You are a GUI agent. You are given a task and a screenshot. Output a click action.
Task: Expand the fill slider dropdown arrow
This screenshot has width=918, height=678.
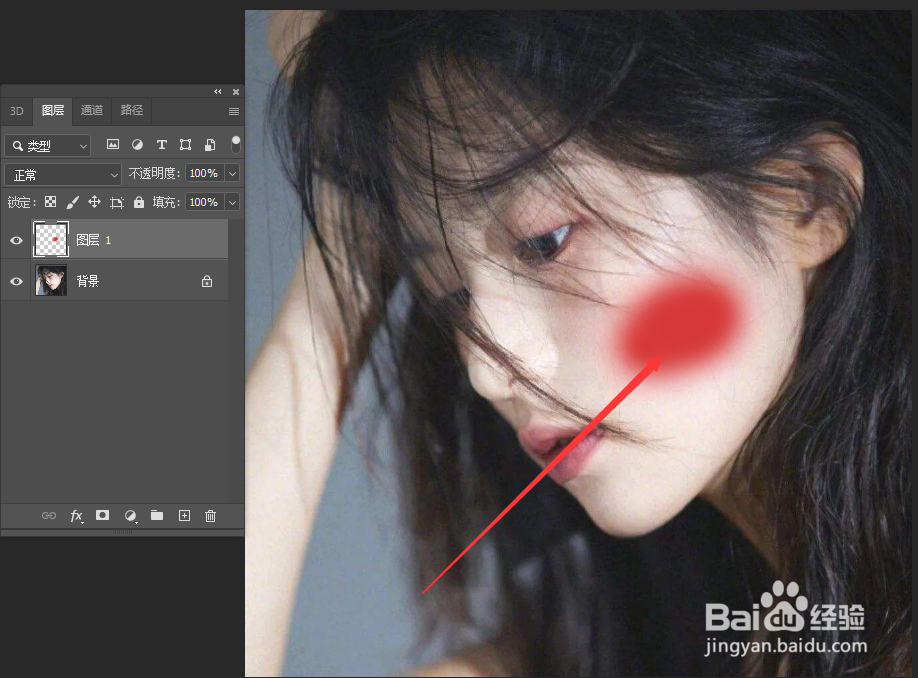pyautogui.click(x=232, y=202)
